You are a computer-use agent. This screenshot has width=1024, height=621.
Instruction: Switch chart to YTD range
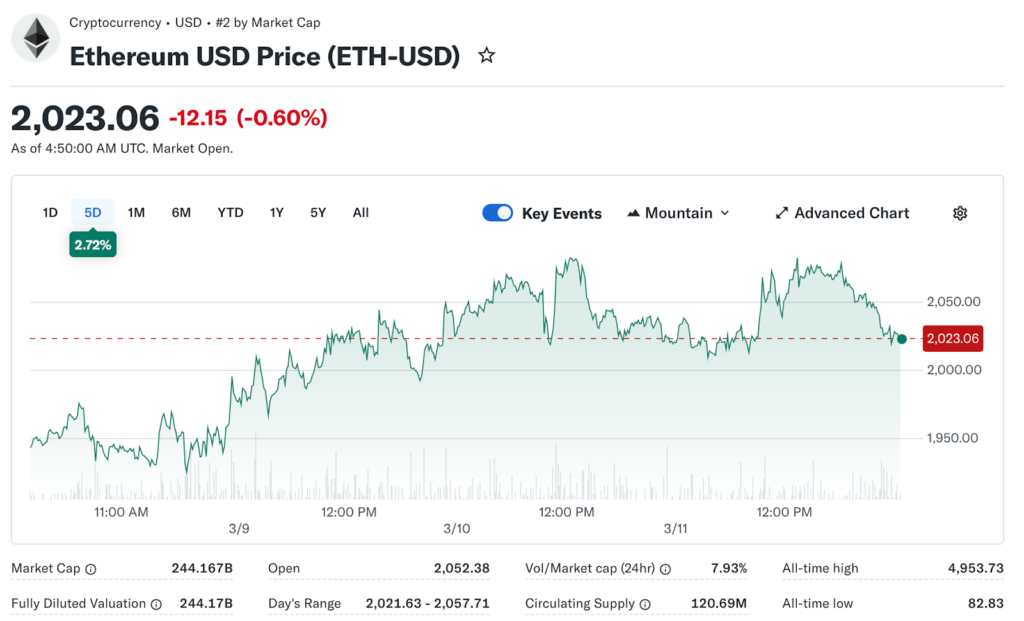tap(231, 212)
